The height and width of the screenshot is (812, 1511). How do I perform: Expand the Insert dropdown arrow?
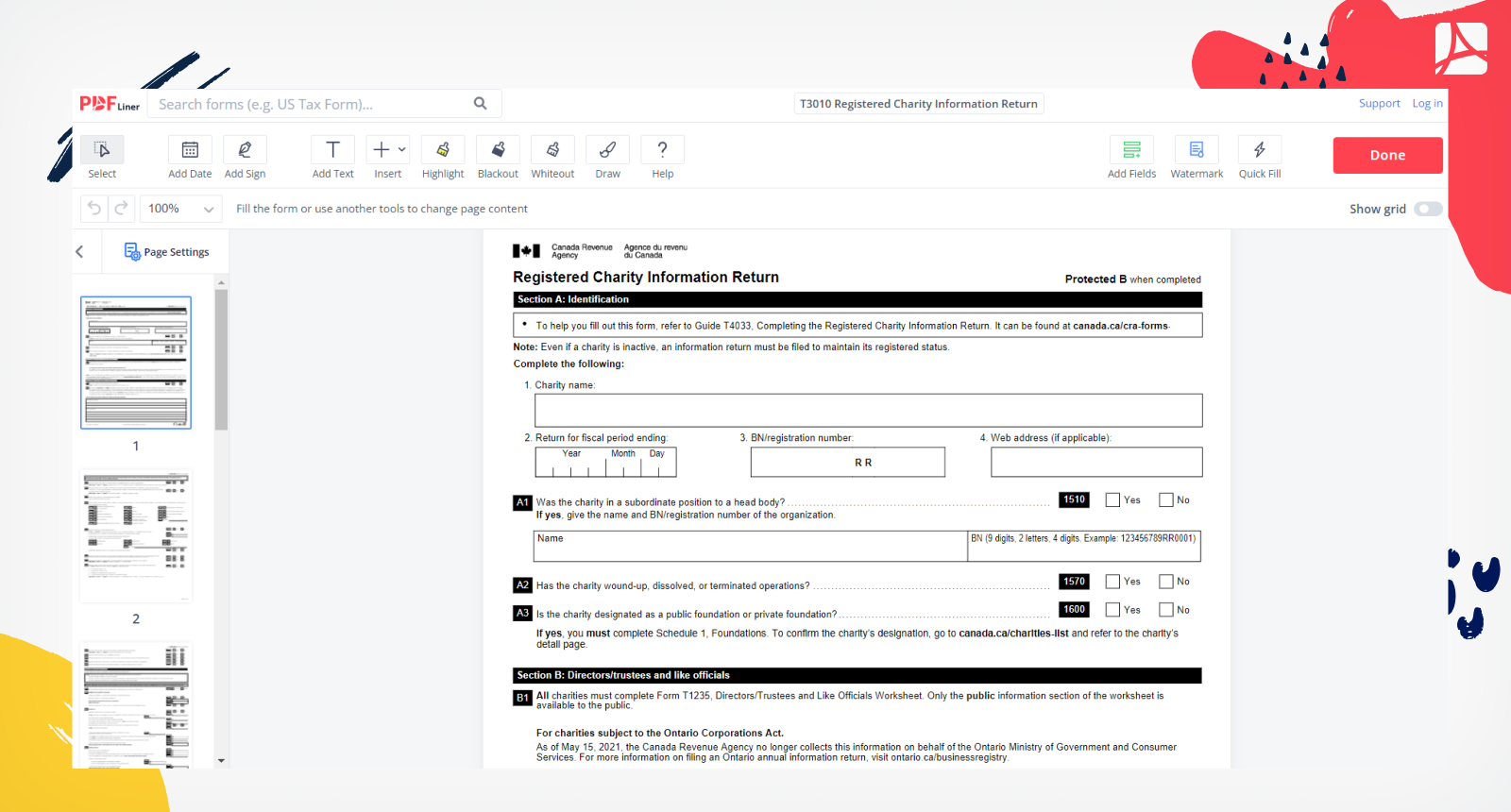pos(402,149)
